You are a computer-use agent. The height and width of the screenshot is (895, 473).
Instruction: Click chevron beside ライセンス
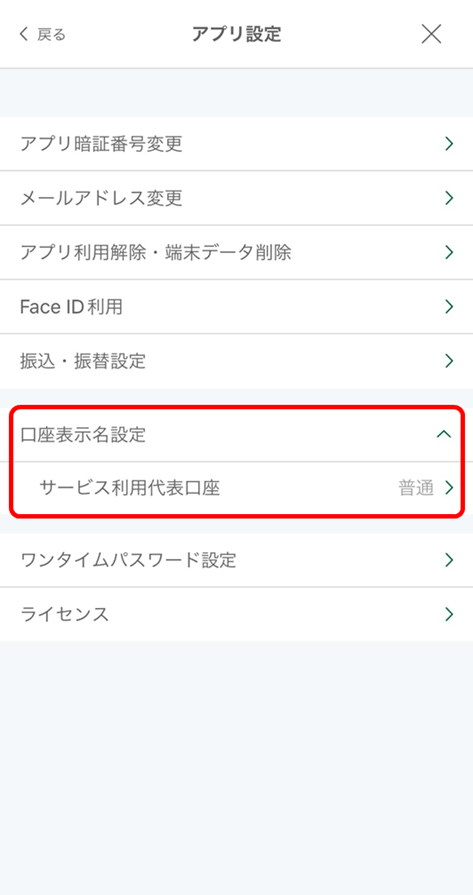[x=449, y=614]
